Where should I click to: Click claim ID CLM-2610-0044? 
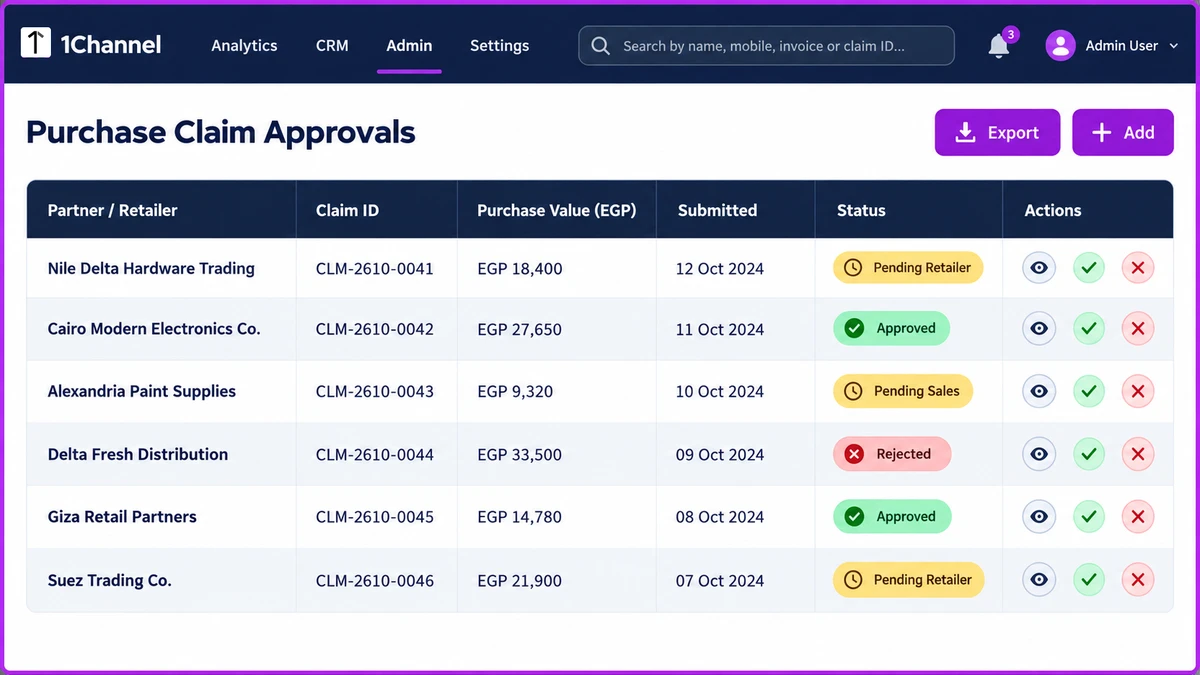(375, 454)
